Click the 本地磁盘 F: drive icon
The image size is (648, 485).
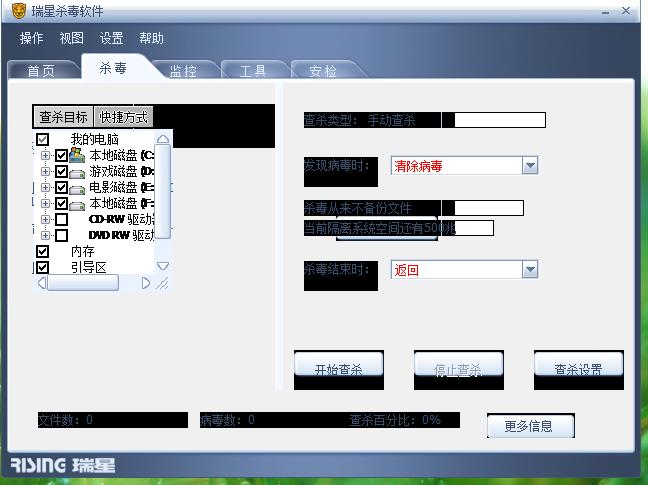coord(77,205)
